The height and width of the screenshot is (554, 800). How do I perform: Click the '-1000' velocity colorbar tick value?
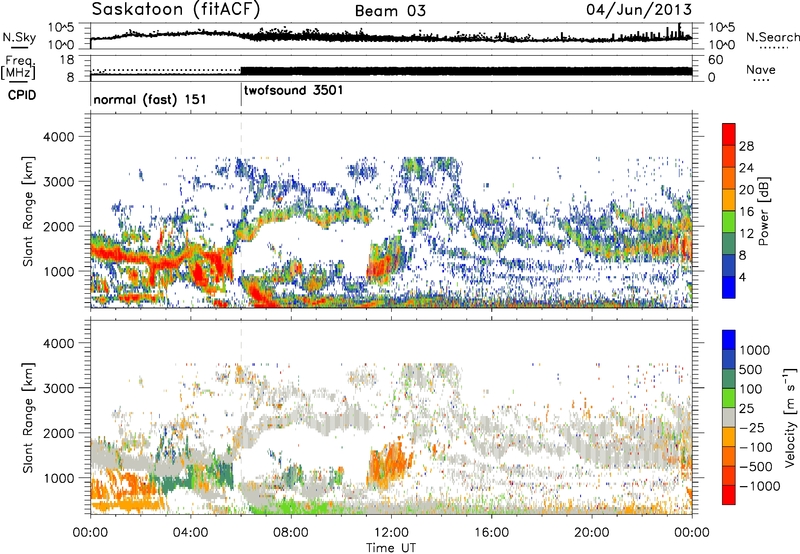click(x=759, y=486)
